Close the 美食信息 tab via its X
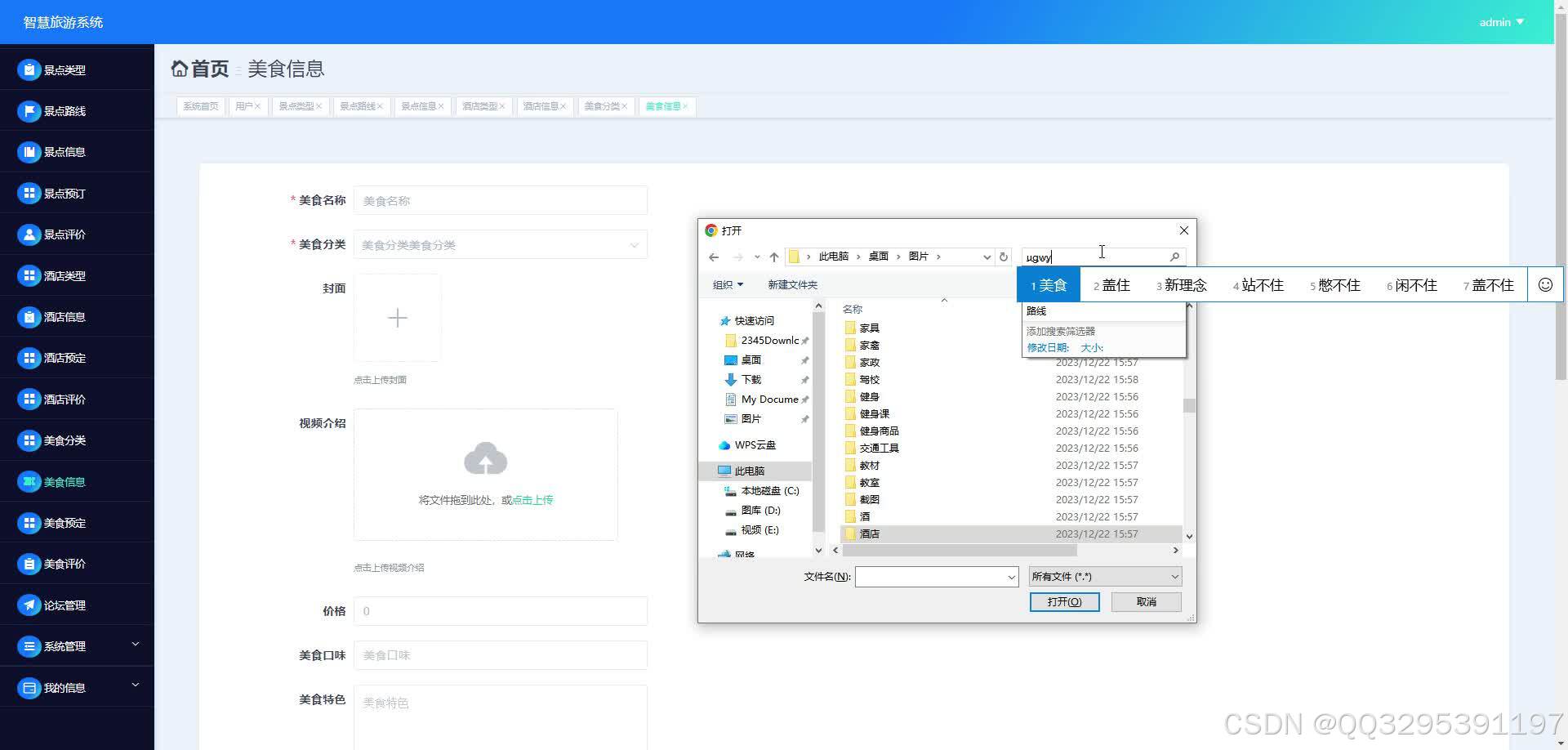Screen dimensions: 1568x750 tap(685, 106)
